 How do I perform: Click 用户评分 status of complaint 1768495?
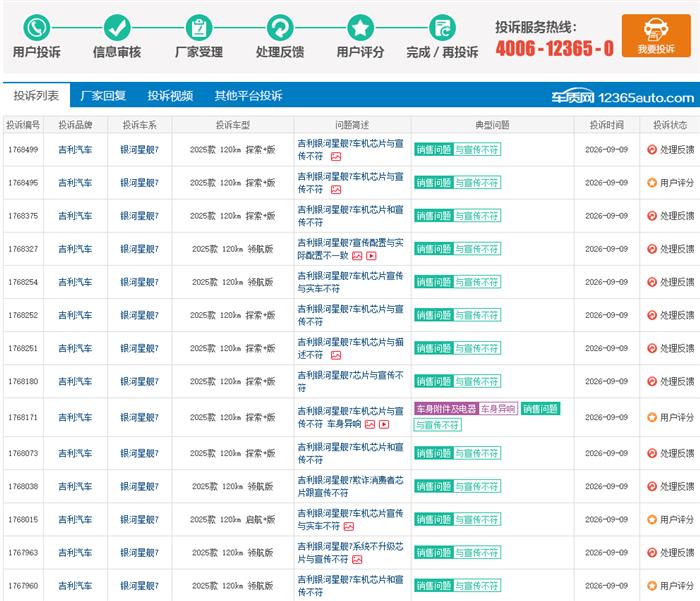[671, 183]
